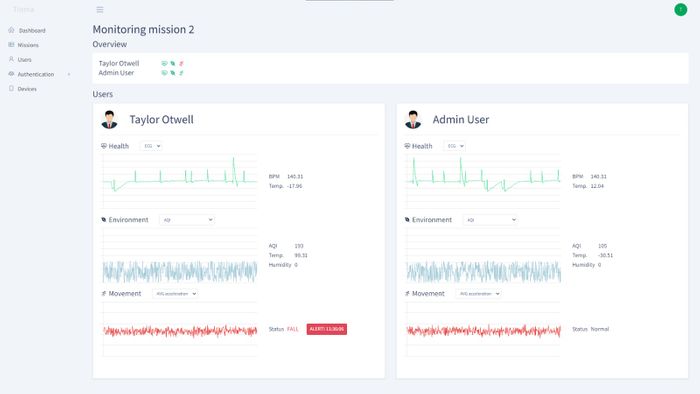The image size is (700, 394).
Task: Open Users in the sidebar
Action: click(25, 60)
